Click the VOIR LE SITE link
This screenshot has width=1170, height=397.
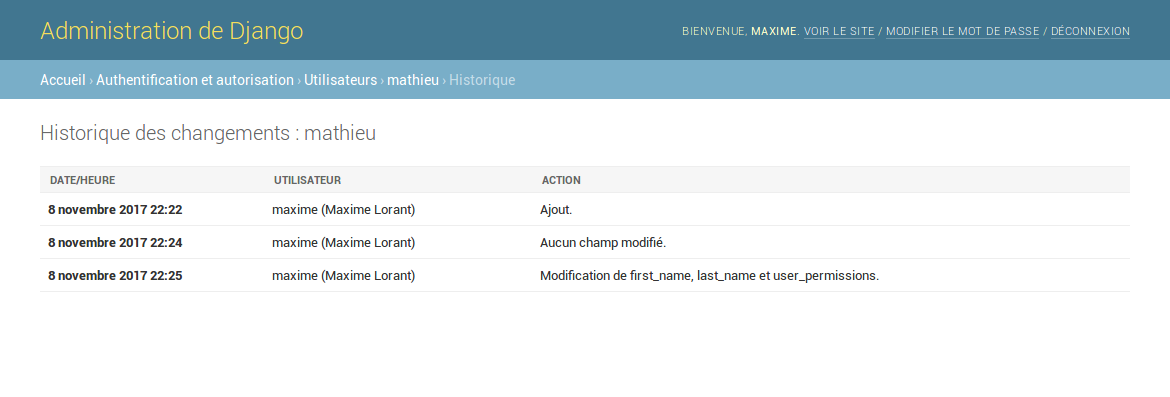[x=839, y=31]
